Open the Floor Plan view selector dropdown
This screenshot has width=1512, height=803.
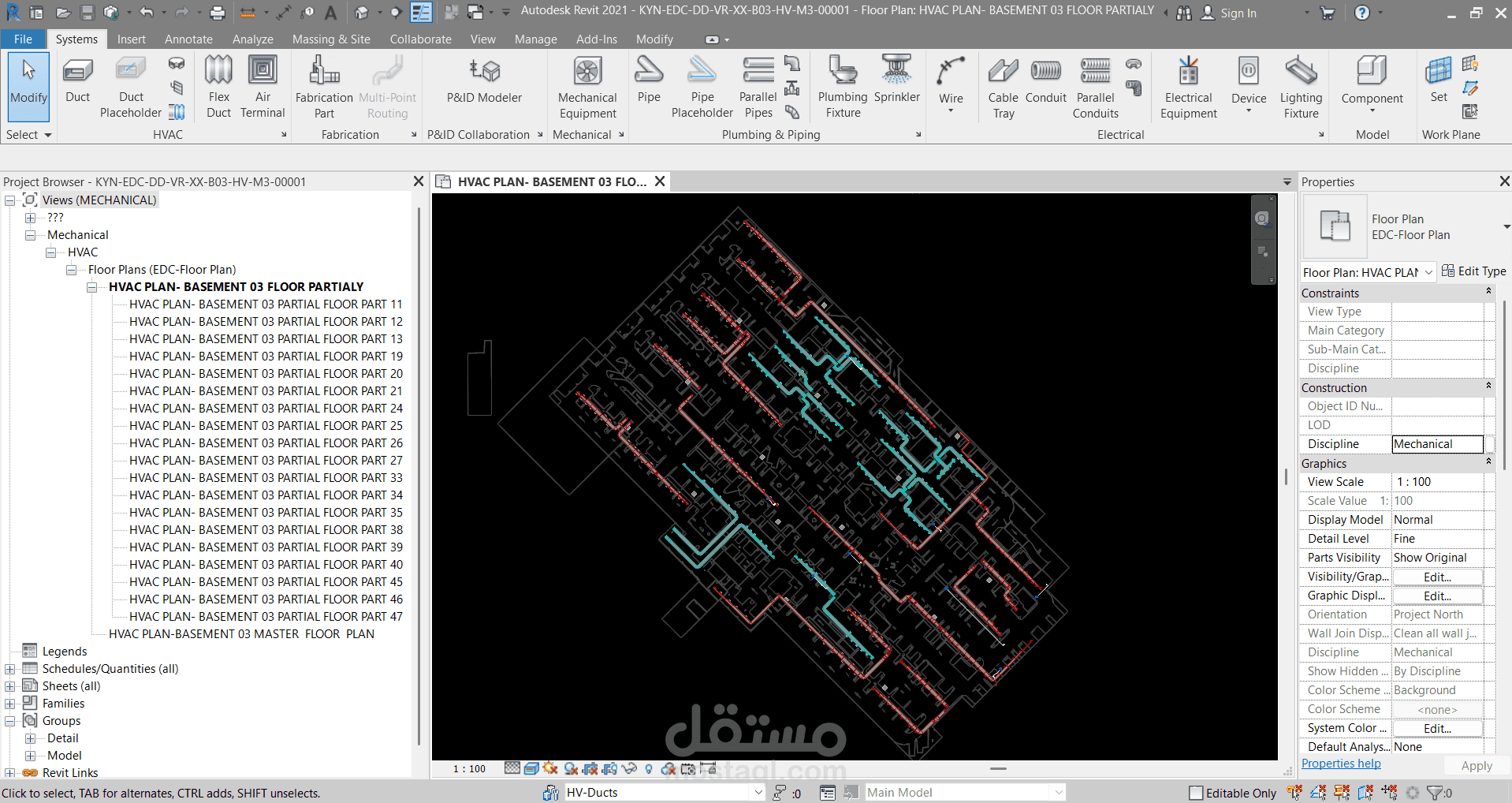[1428, 272]
